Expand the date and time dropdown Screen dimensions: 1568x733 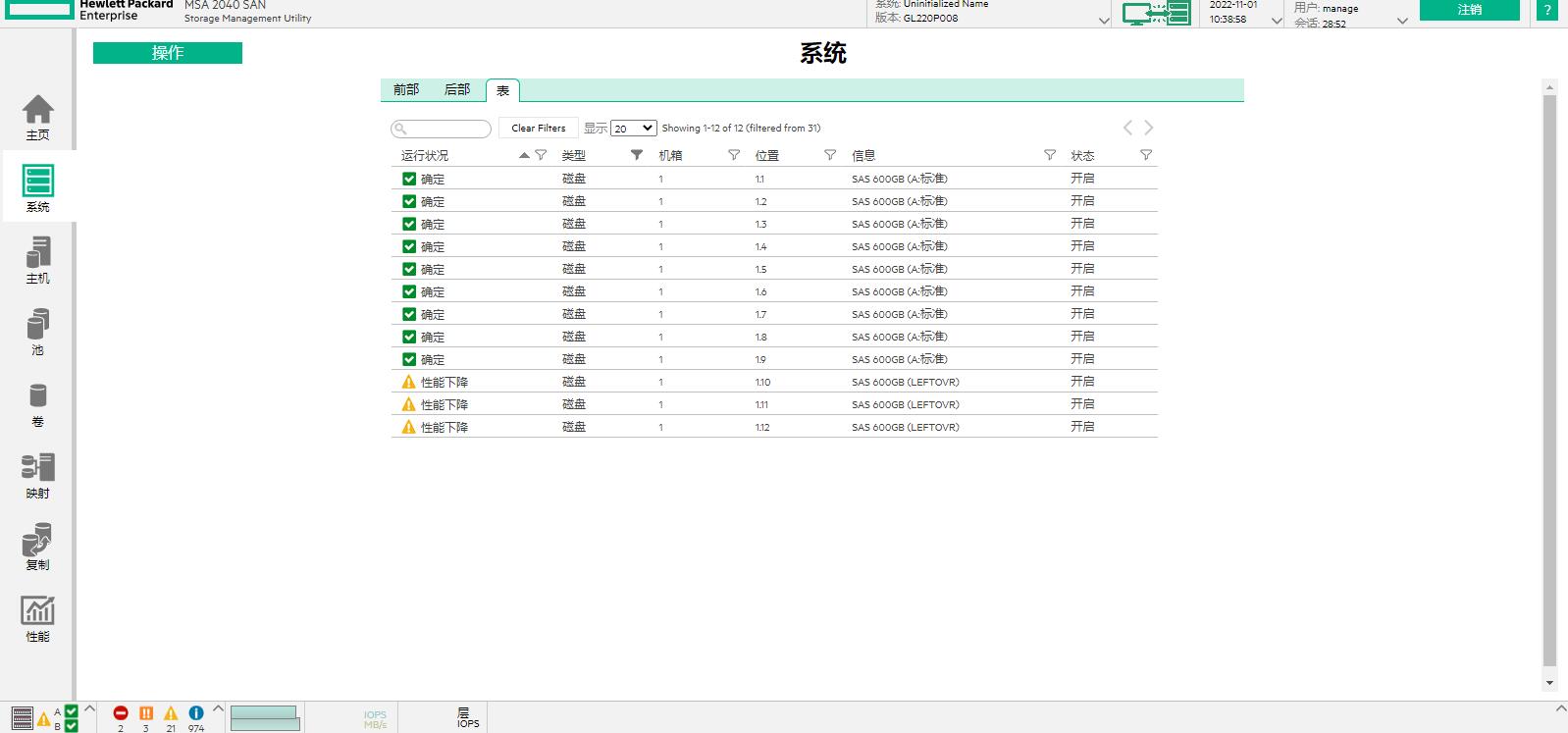click(1277, 21)
